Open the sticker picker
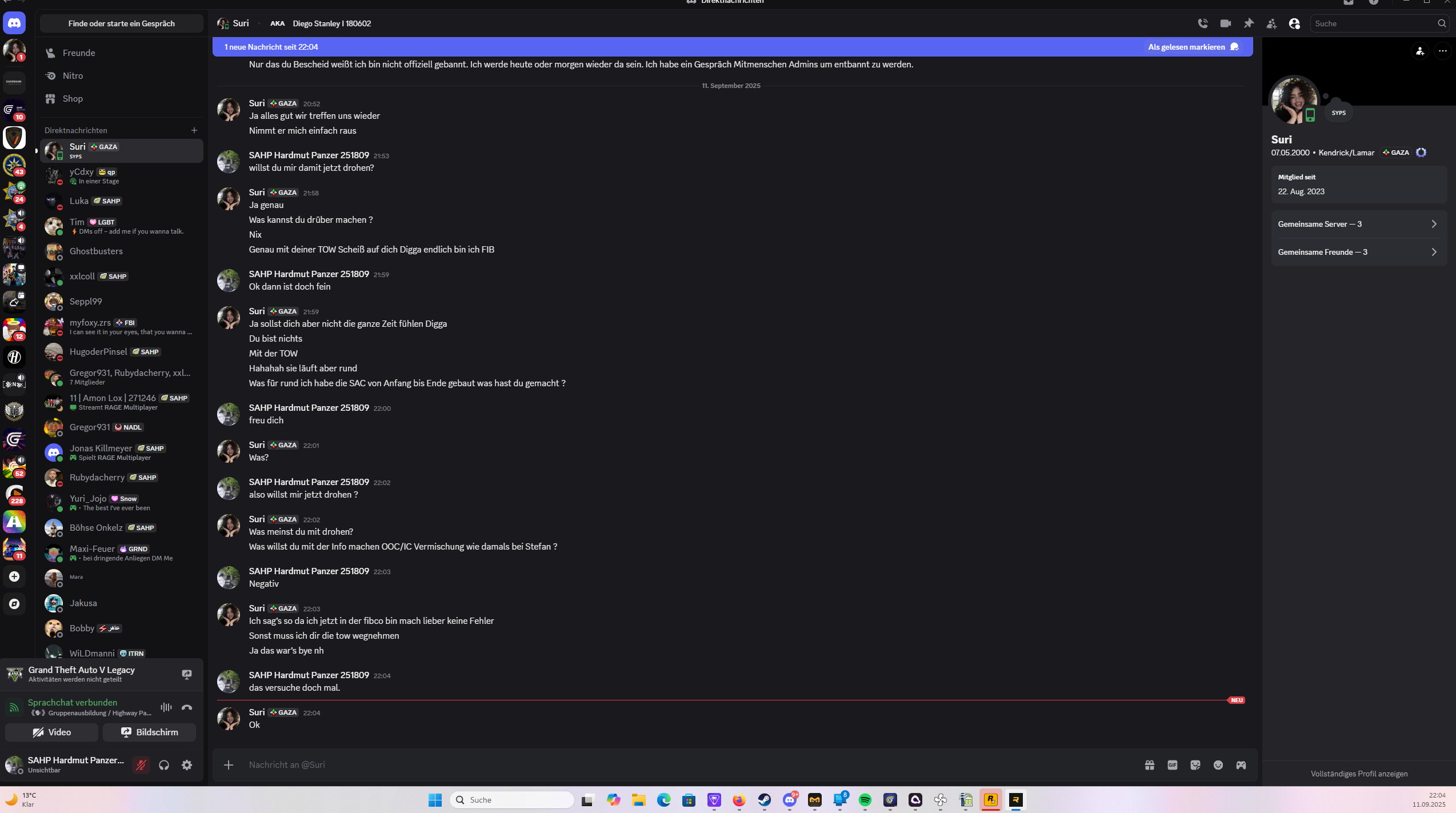Image resolution: width=1456 pixels, height=813 pixels. click(1195, 765)
